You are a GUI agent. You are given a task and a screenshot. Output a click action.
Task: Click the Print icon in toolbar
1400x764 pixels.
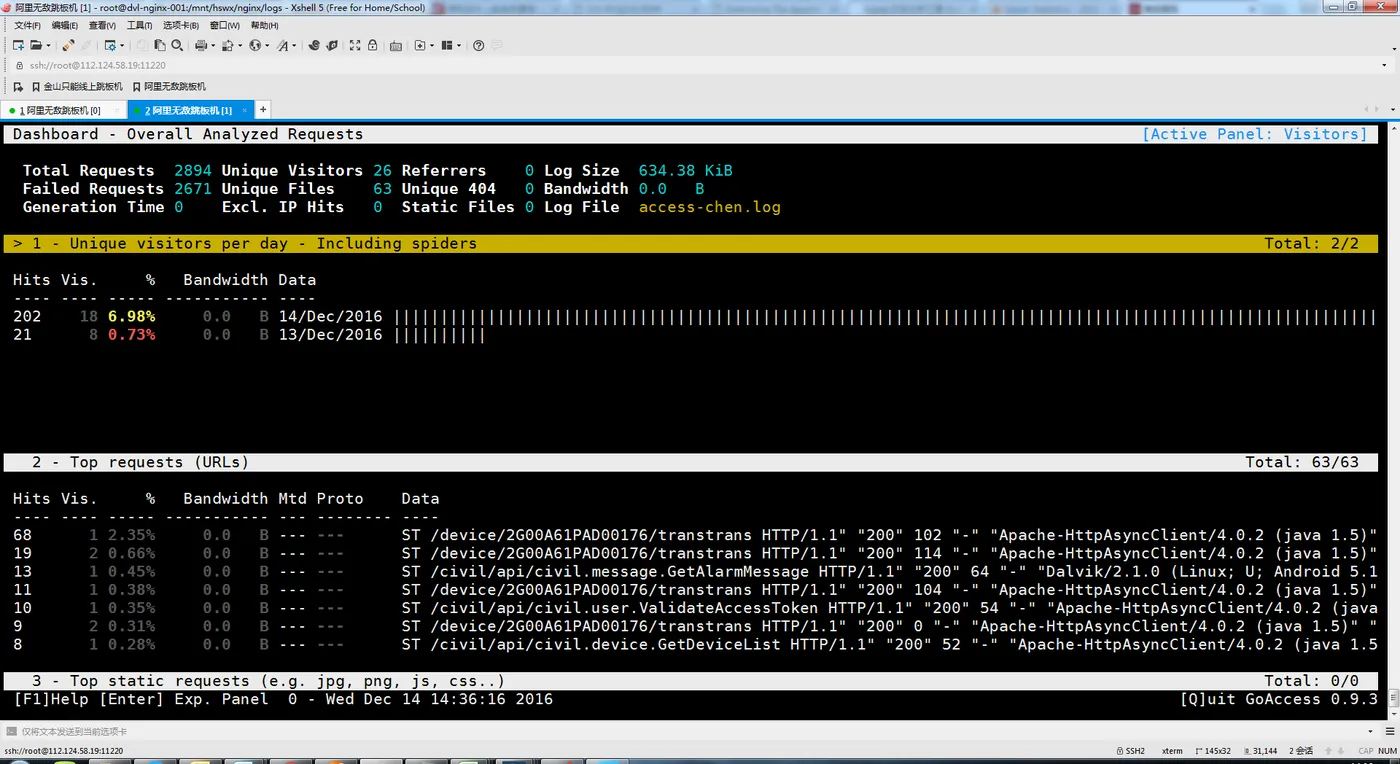(201, 45)
